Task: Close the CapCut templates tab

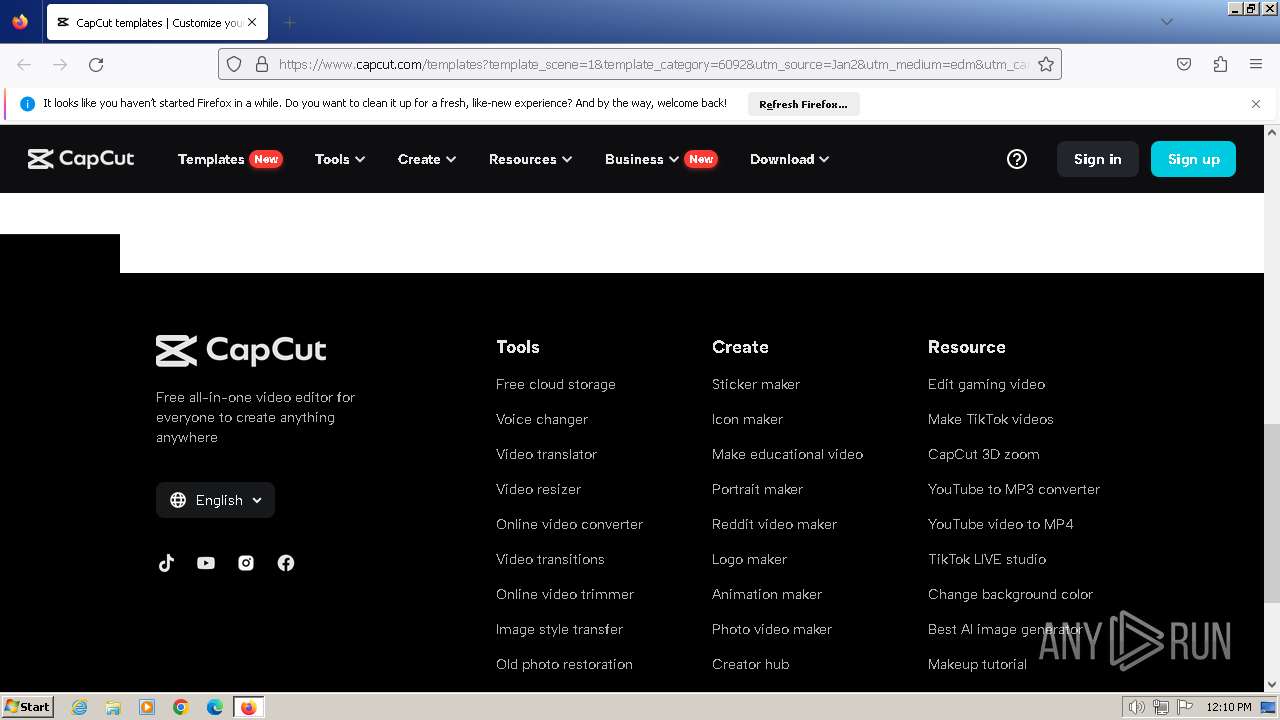Action: coord(252,22)
